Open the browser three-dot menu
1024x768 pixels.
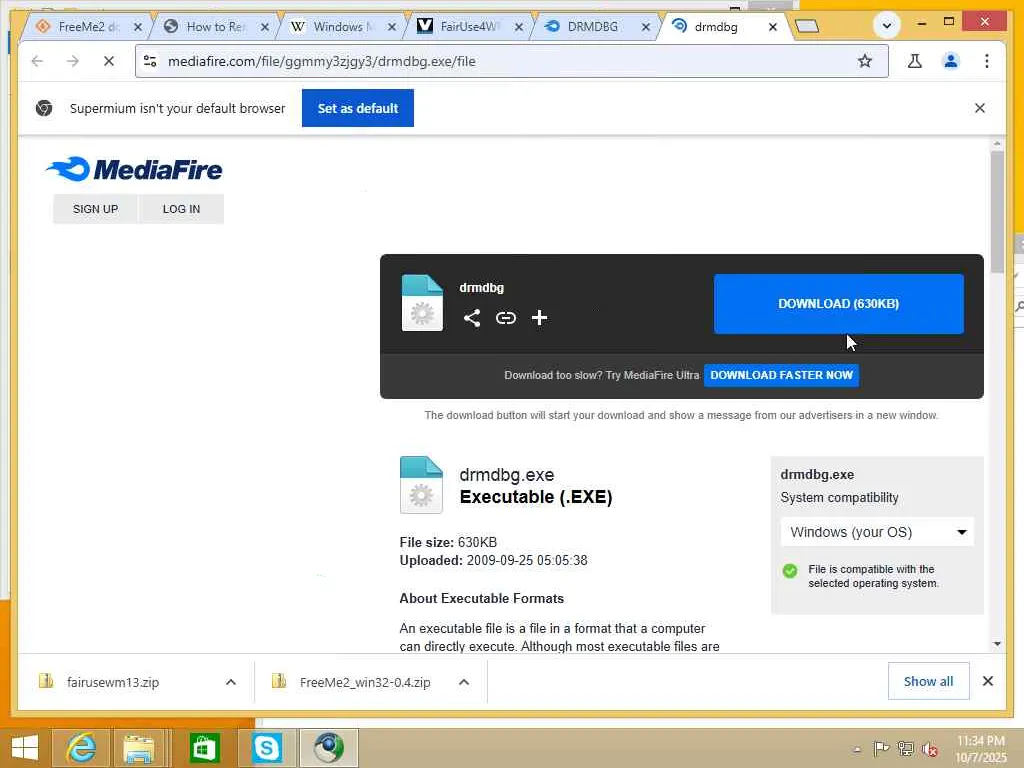pyautogui.click(x=987, y=61)
